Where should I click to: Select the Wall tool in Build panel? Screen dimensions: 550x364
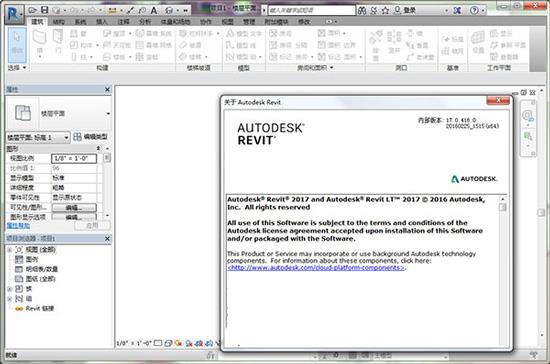coord(40,44)
